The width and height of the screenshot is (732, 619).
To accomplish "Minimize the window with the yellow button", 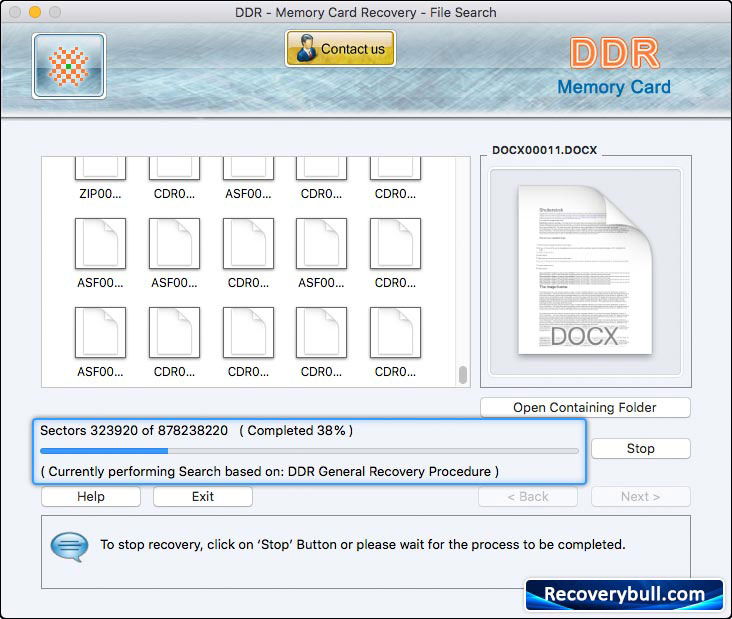I will 35,12.
